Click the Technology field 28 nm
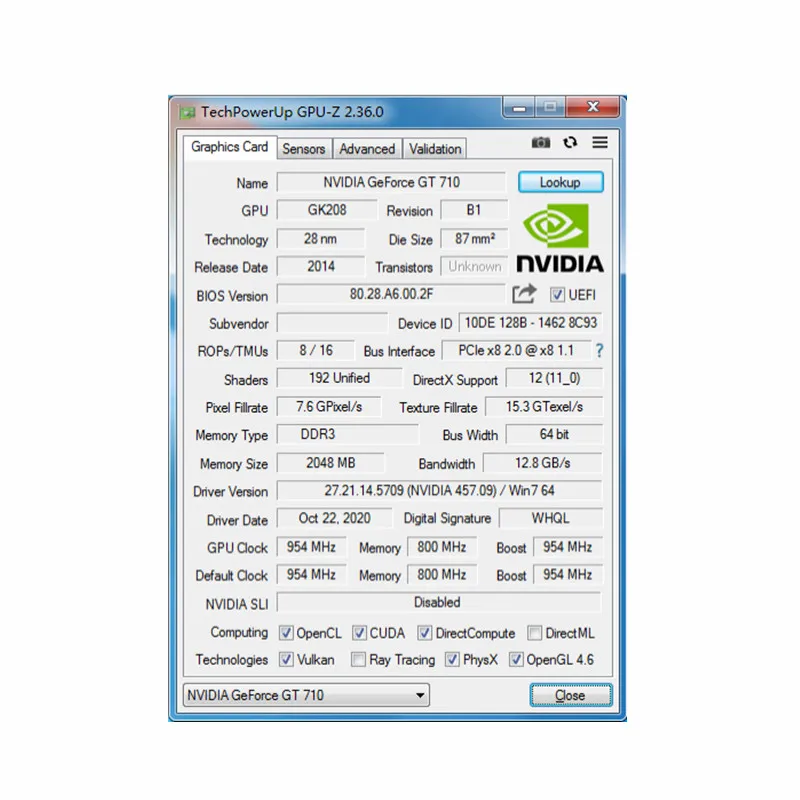The image size is (800, 800). coord(321,238)
